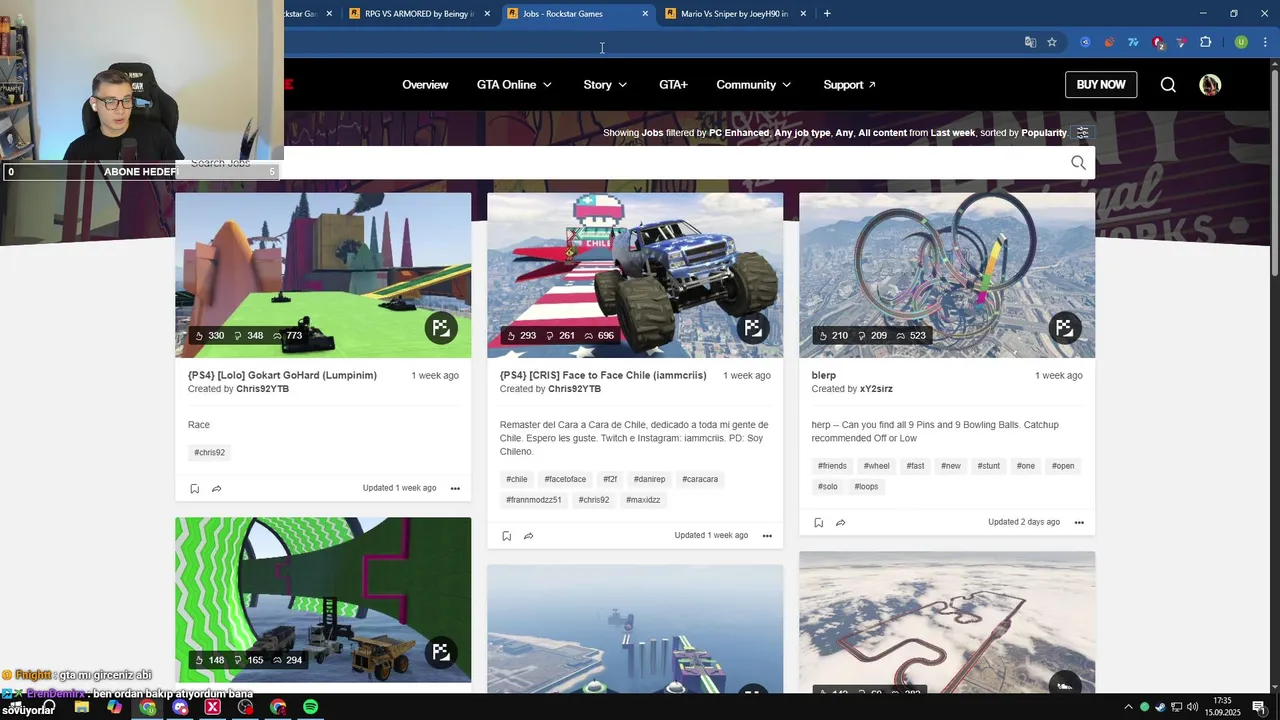Click the taskbar clock showing 17:35
1280x720 pixels.
click(1223, 707)
